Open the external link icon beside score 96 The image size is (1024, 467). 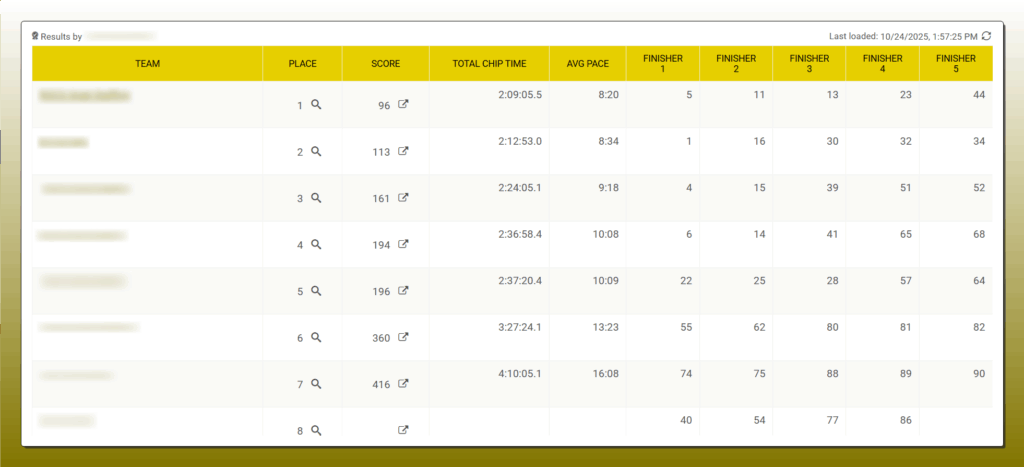(403, 104)
